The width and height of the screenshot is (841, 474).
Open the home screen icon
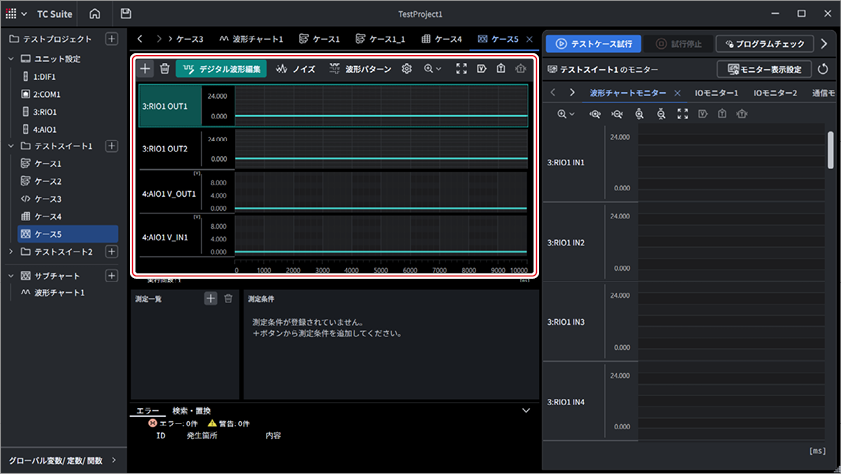(94, 14)
